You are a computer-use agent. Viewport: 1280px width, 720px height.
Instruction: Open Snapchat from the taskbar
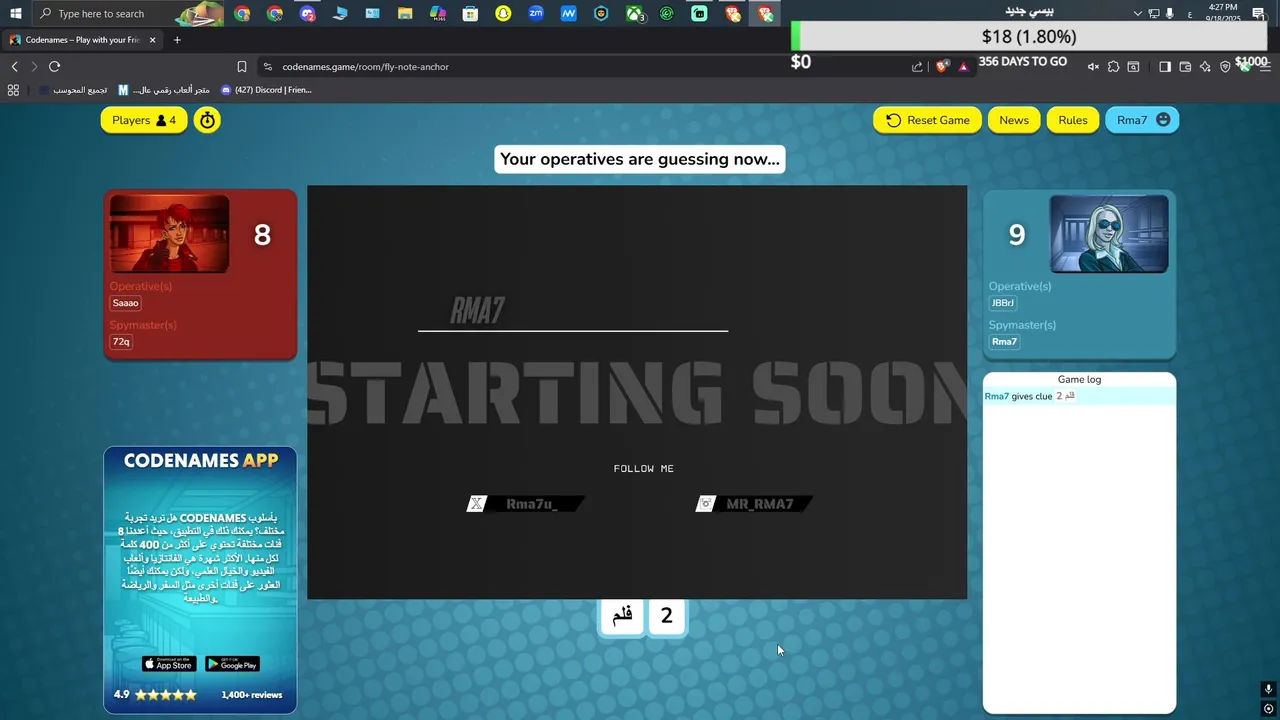pyautogui.click(x=503, y=14)
